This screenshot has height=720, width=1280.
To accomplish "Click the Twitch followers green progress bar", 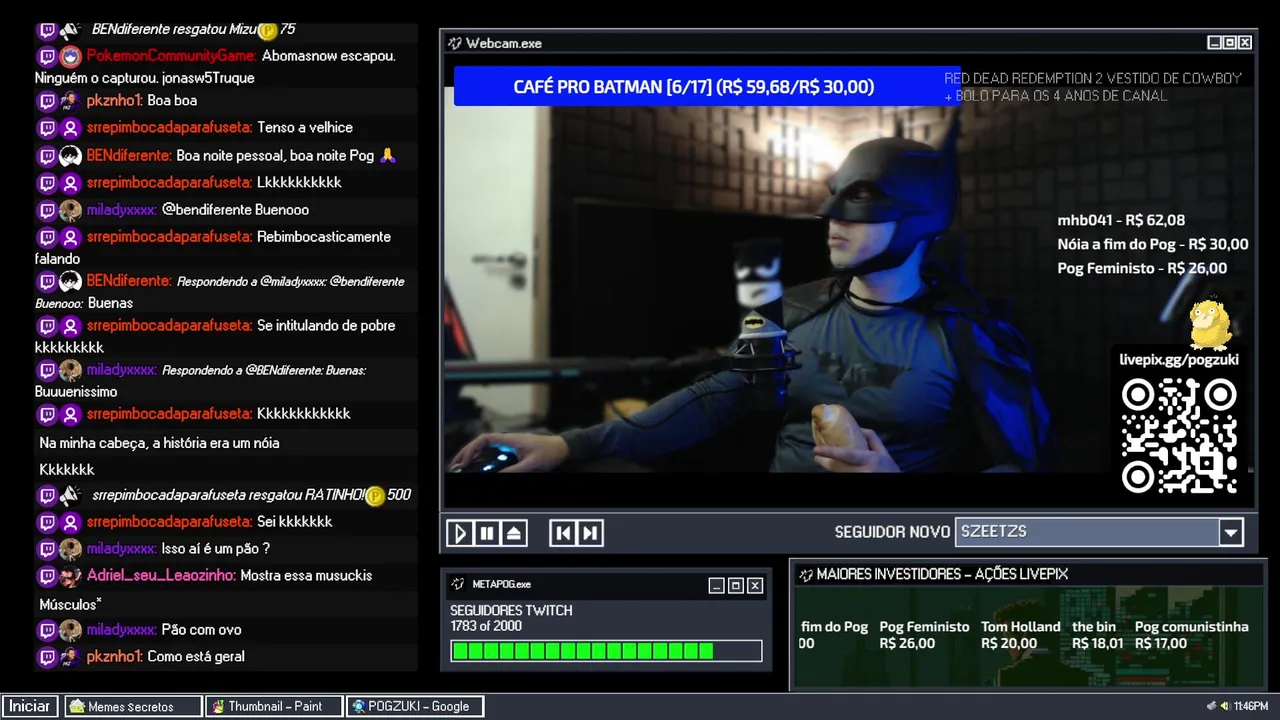I will point(606,651).
